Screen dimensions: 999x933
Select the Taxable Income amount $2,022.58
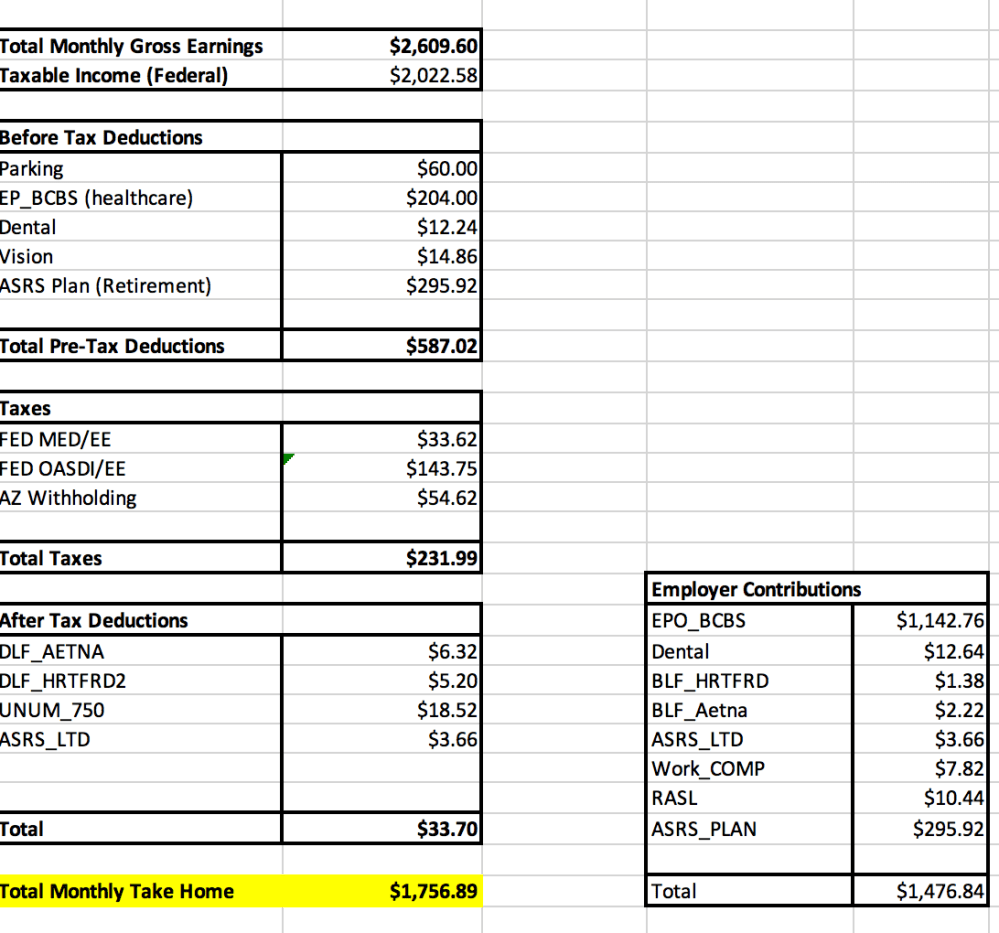[433, 75]
